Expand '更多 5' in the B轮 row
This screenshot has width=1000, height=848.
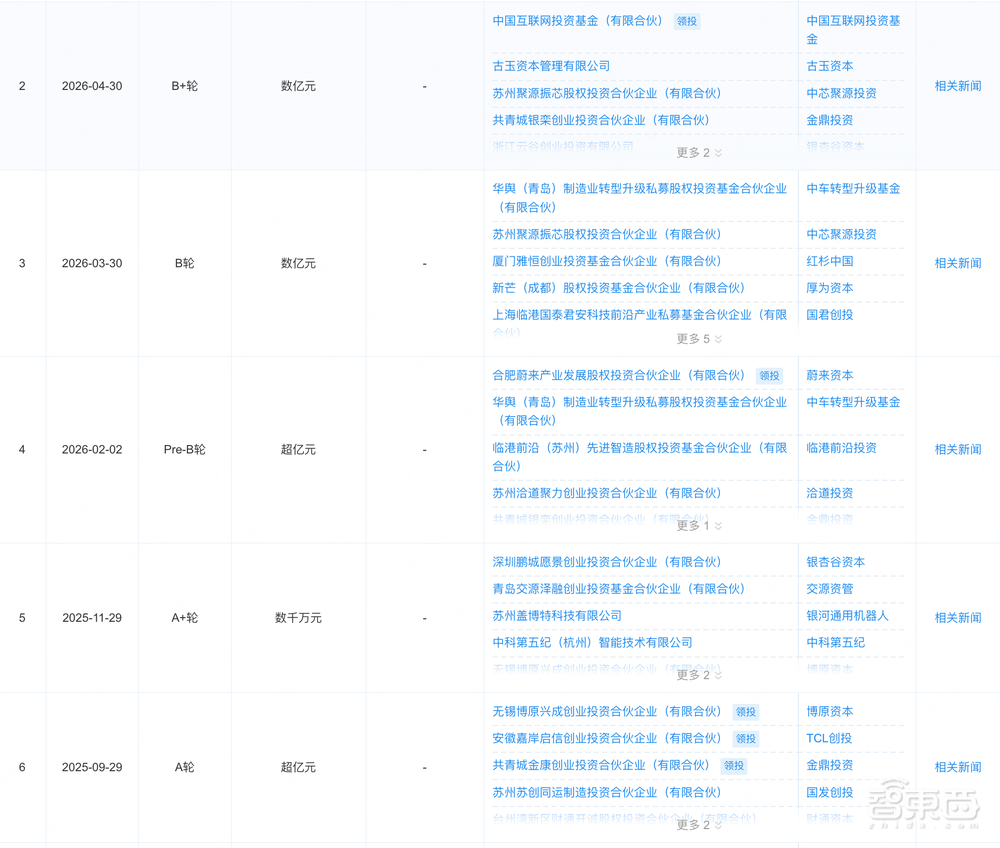(699, 339)
